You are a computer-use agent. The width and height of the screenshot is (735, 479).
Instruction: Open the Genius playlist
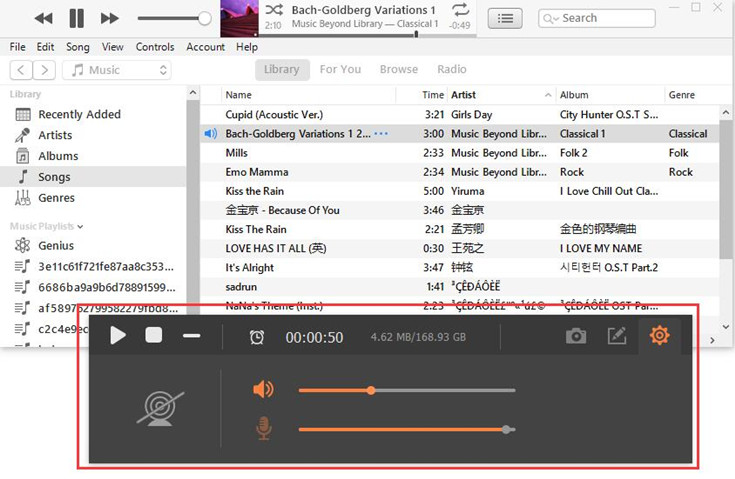click(93, 246)
